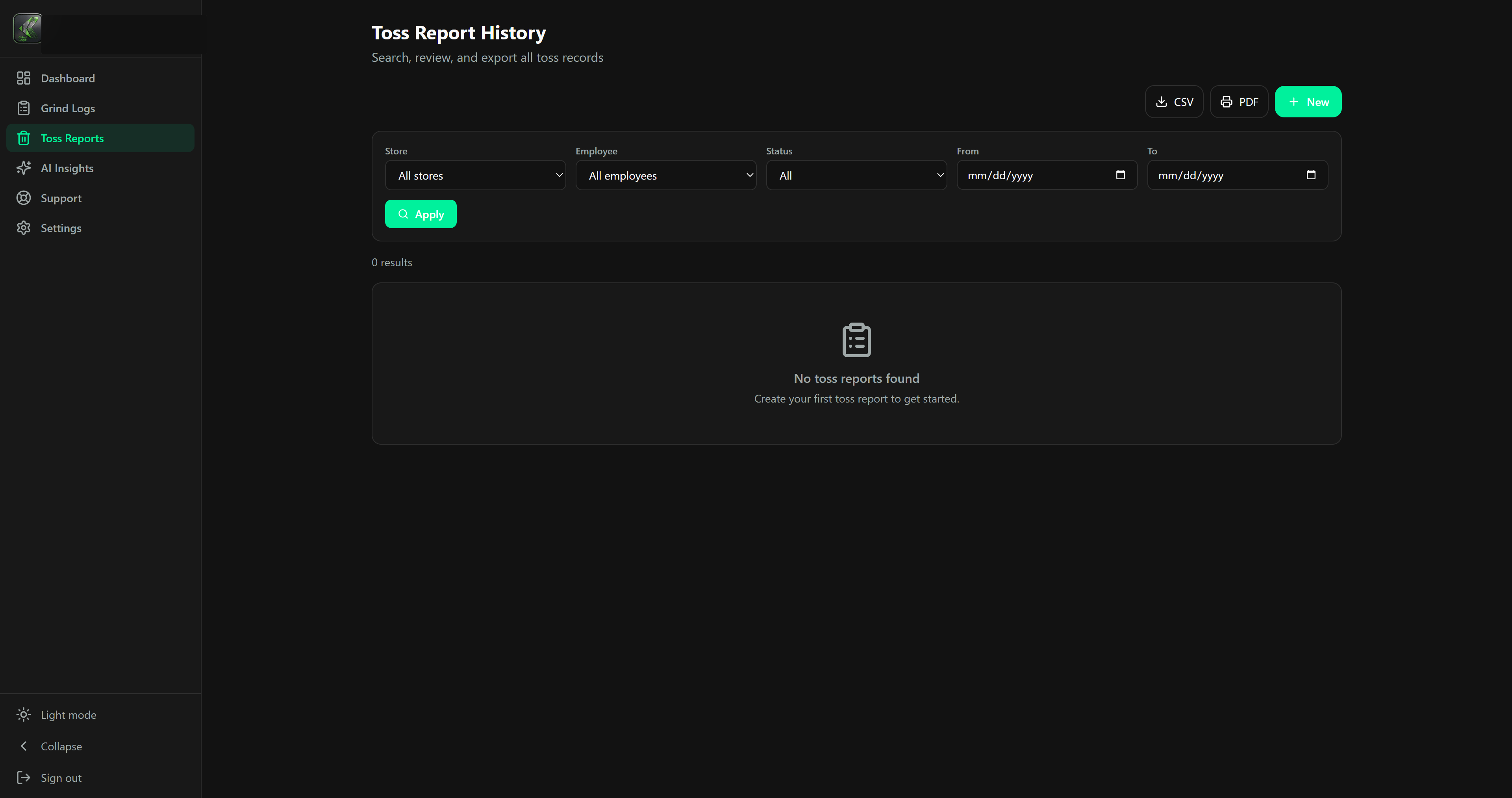Click the Collapse chevron arrow icon
The height and width of the screenshot is (798, 1512).
point(24,746)
